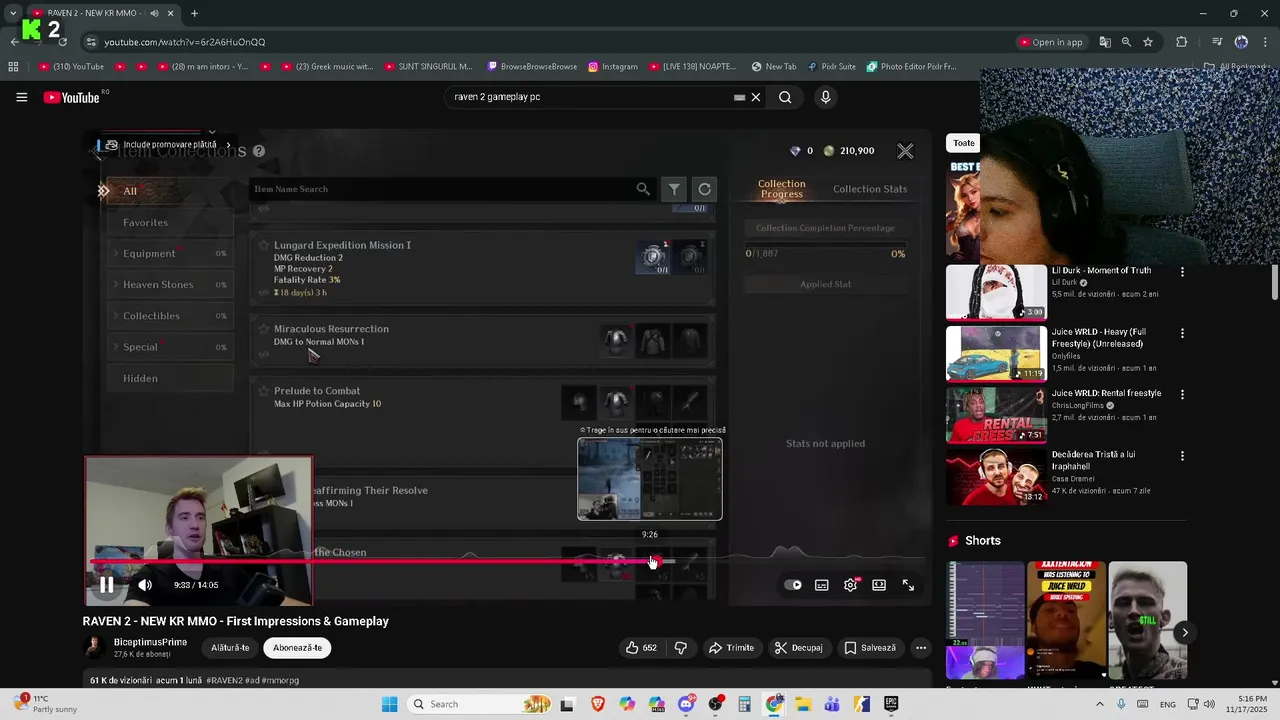Mute the RAVEN 2 tab audio icon
This screenshot has width=1280, height=720.
point(154,13)
